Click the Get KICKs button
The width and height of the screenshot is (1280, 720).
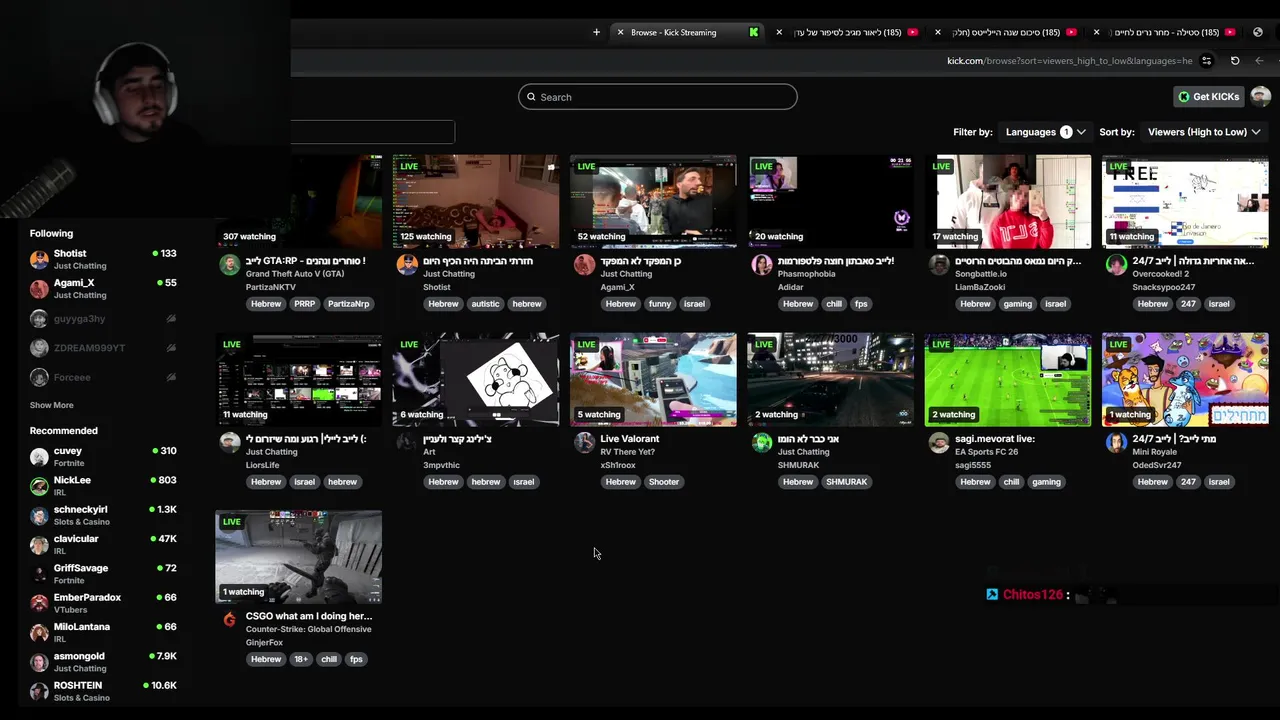click(1209, 97)
